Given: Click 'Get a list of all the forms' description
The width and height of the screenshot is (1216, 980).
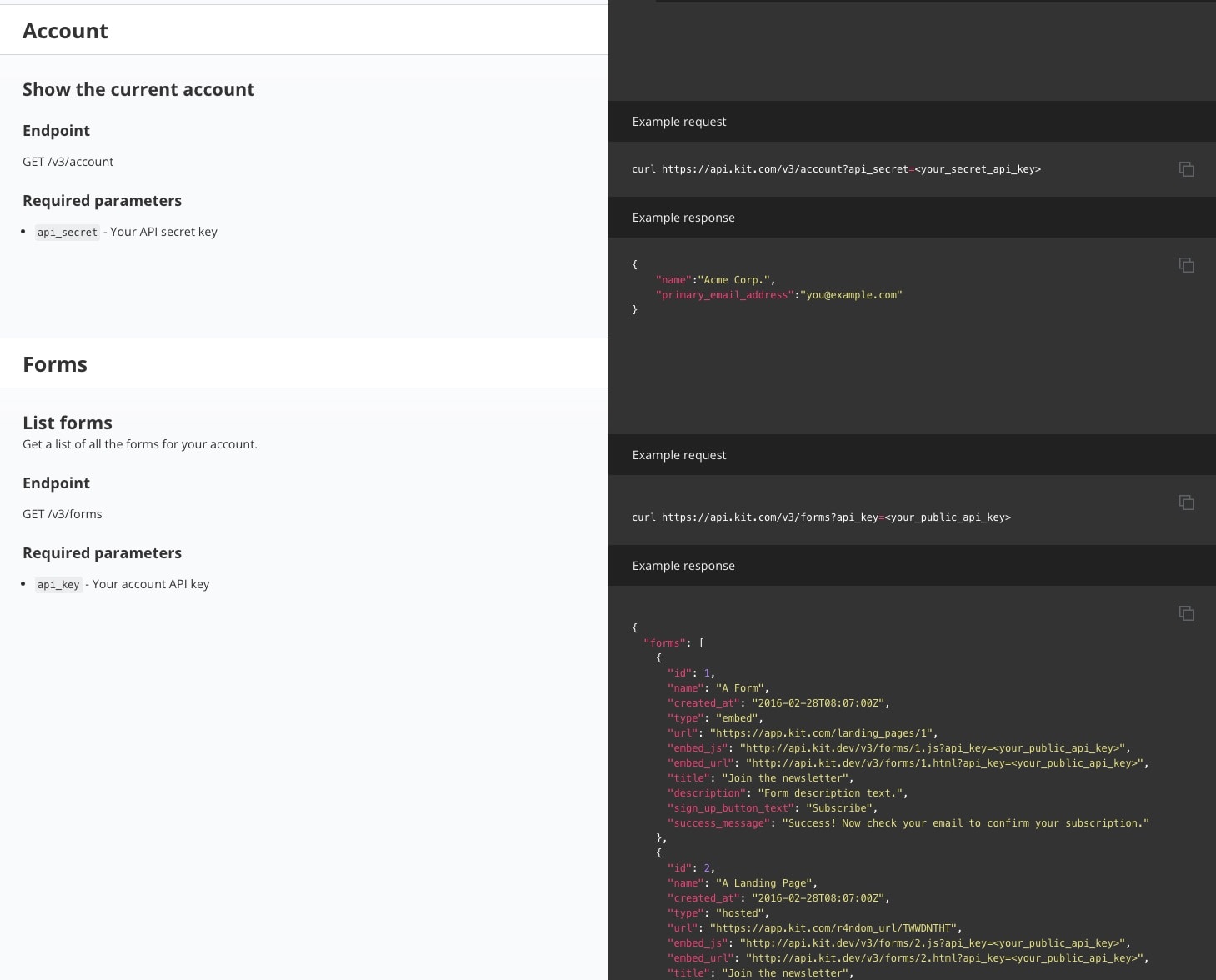Looking at the screenshot, I should (140, 444).
